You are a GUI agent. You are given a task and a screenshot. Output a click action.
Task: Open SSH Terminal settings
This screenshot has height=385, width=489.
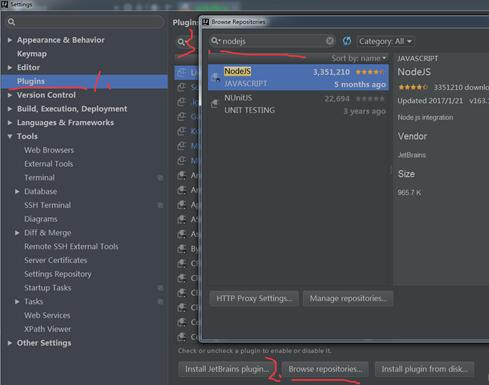pos(48,205)
